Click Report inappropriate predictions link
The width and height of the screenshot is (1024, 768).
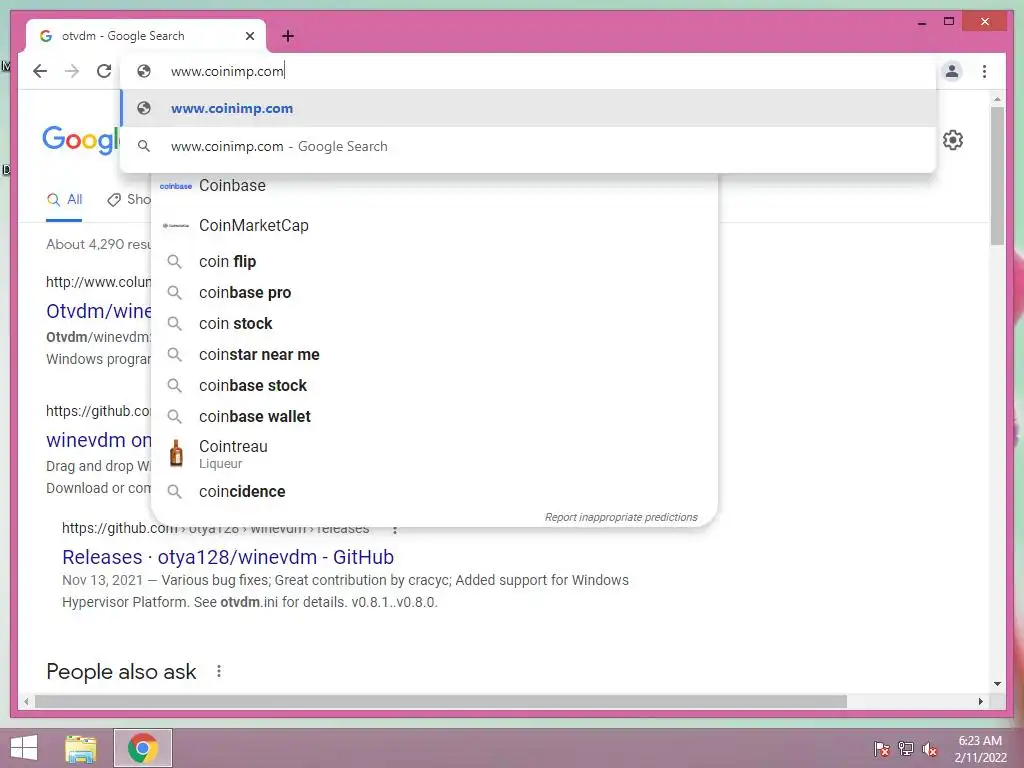621,517
